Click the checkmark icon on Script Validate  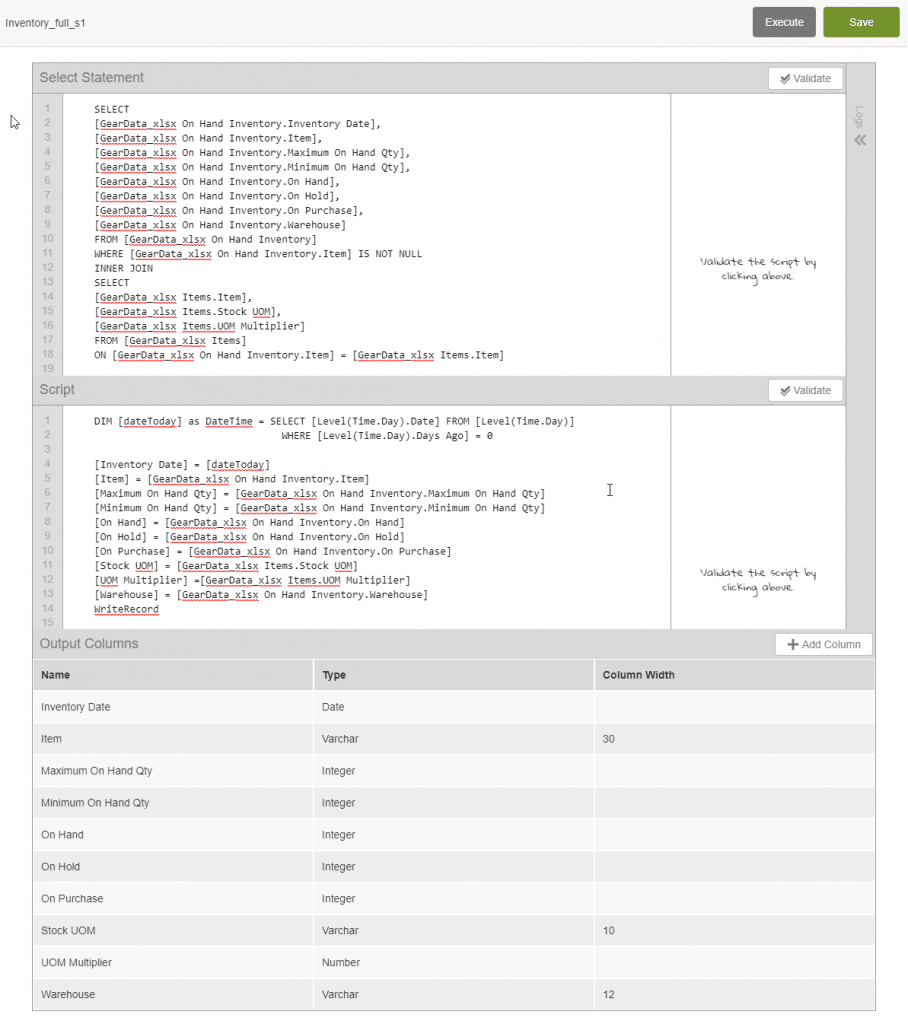point(786,390)
